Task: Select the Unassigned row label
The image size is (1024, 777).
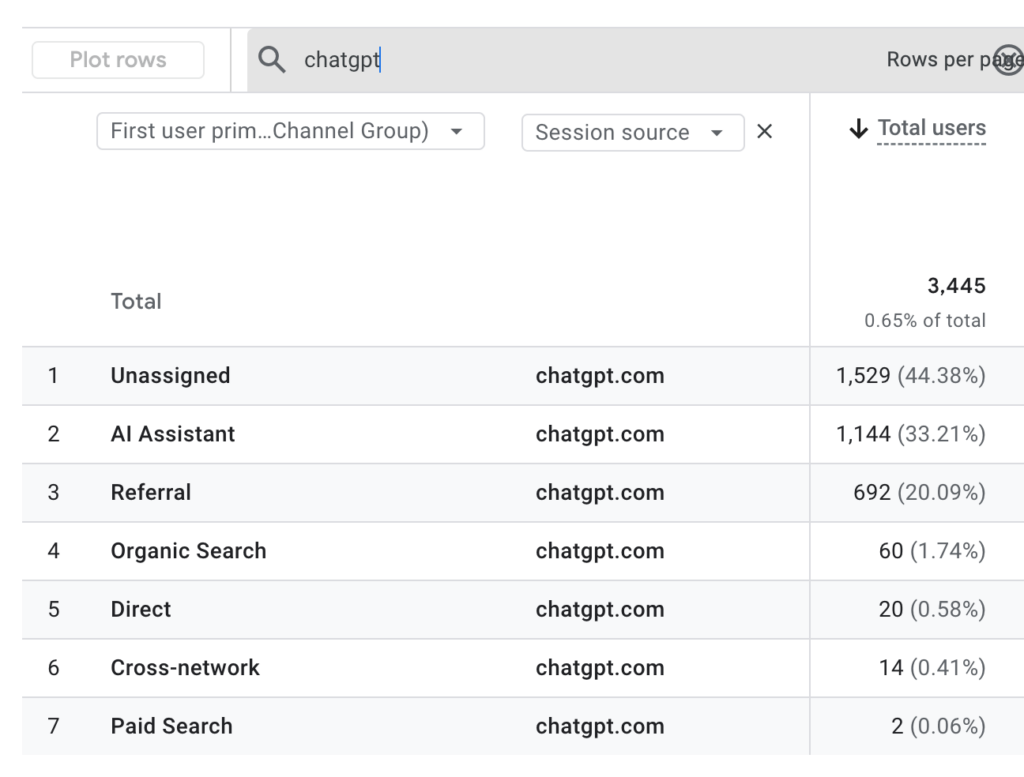Action: pos(170,375)
